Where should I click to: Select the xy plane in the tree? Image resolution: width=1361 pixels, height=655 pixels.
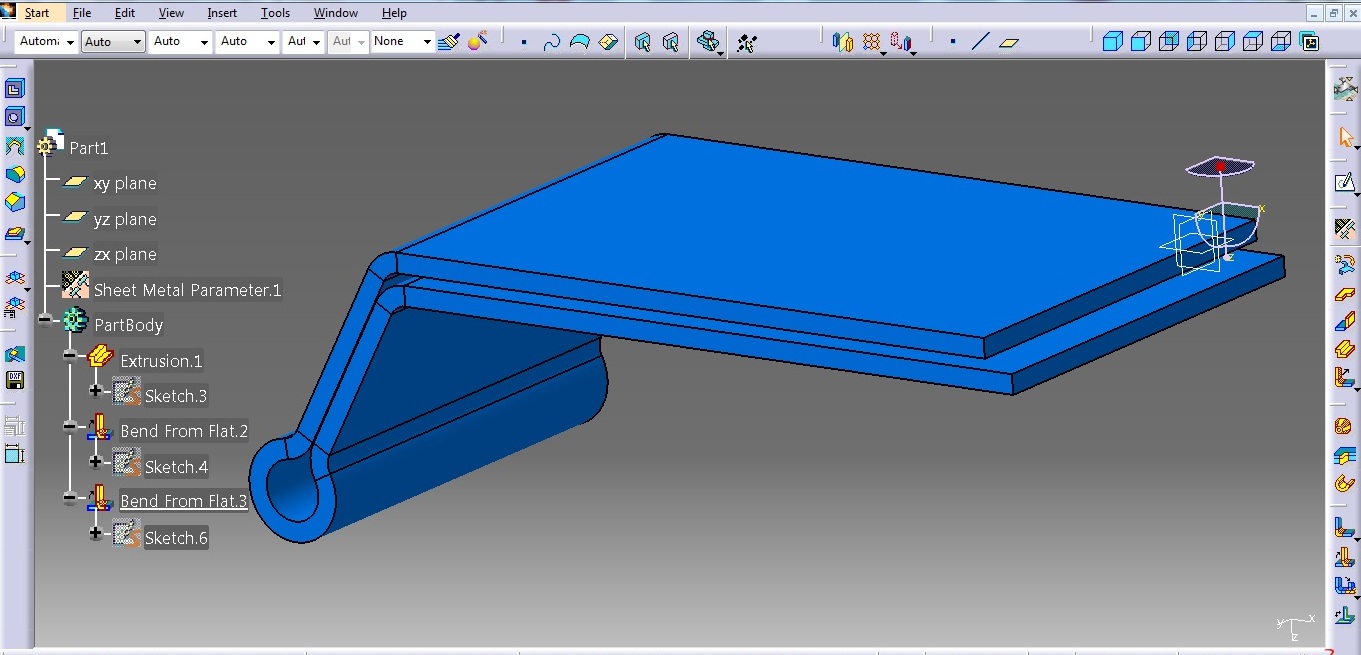tap(125, 184)
